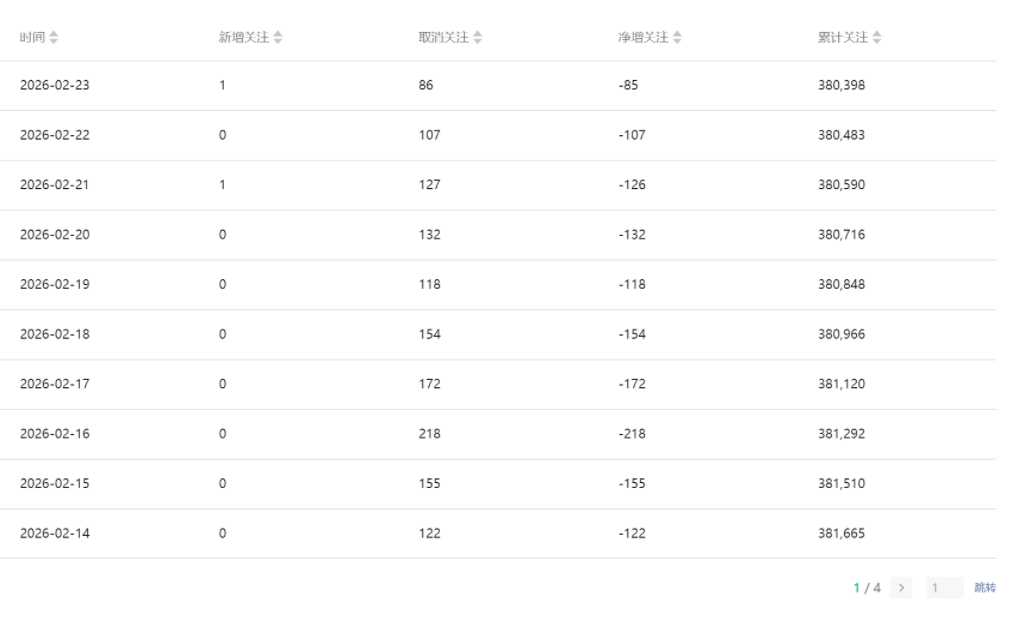
Task: Select the 2026-02-23 date cell
Action: [x=55, y=85]
